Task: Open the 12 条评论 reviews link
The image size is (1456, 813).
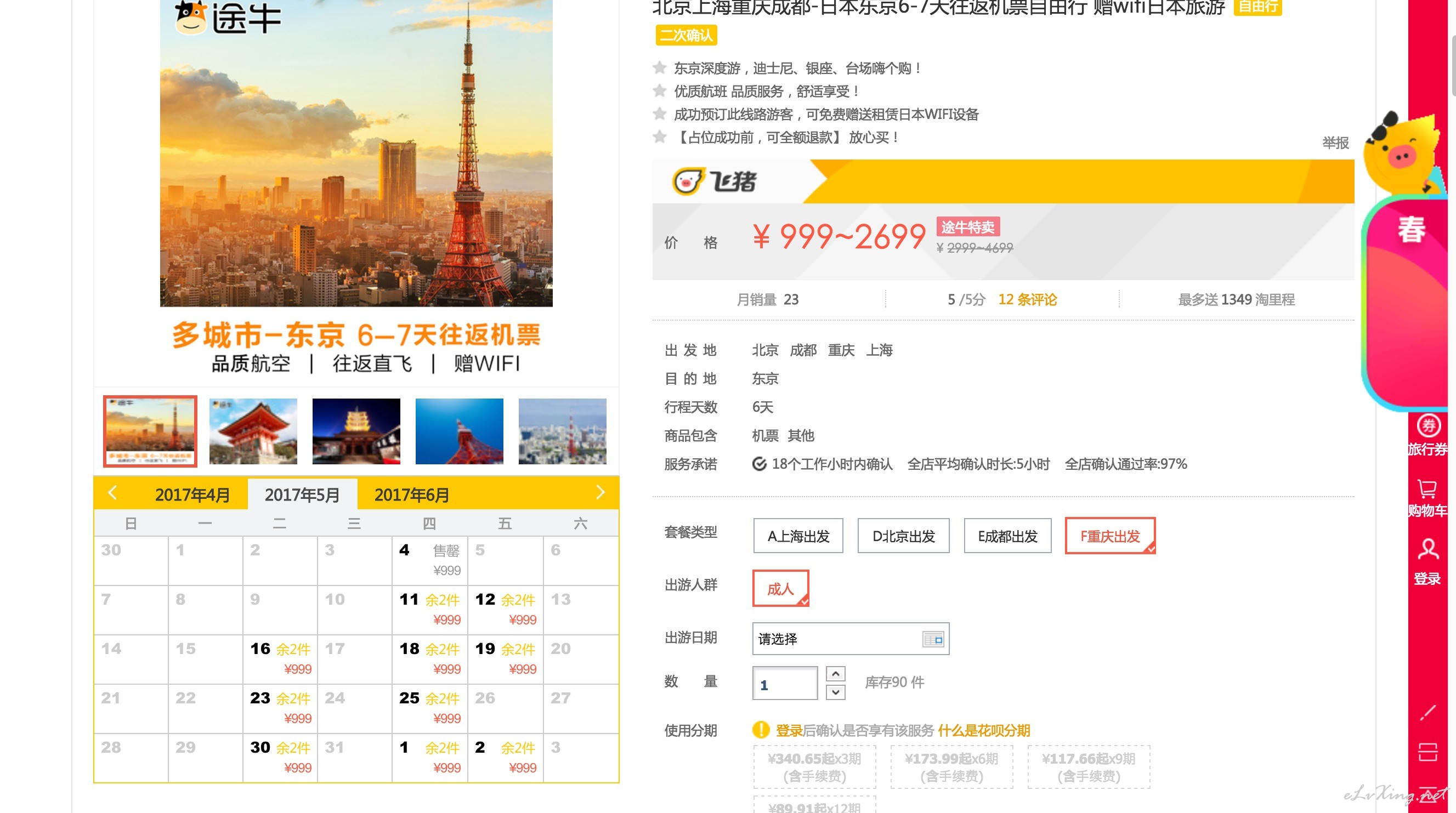Action: 1027,299
